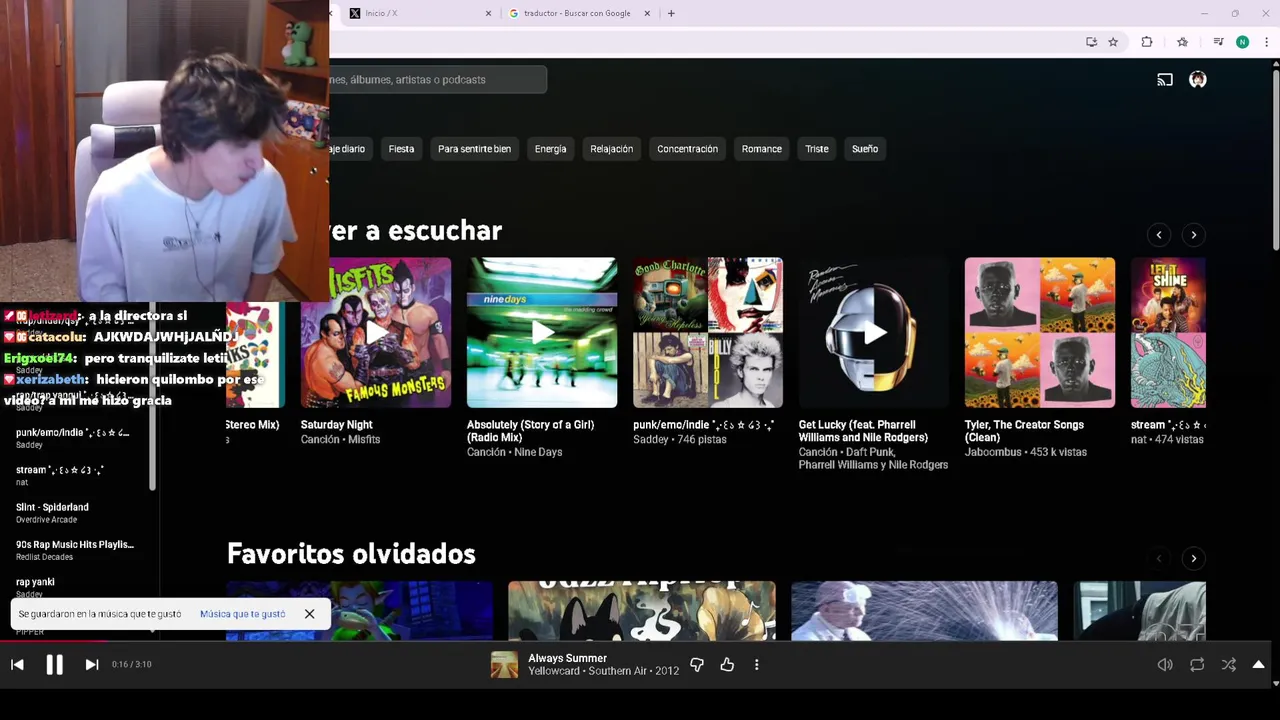
Task: Show previous items in listen-again carousel
Action: click(1159, 235)
